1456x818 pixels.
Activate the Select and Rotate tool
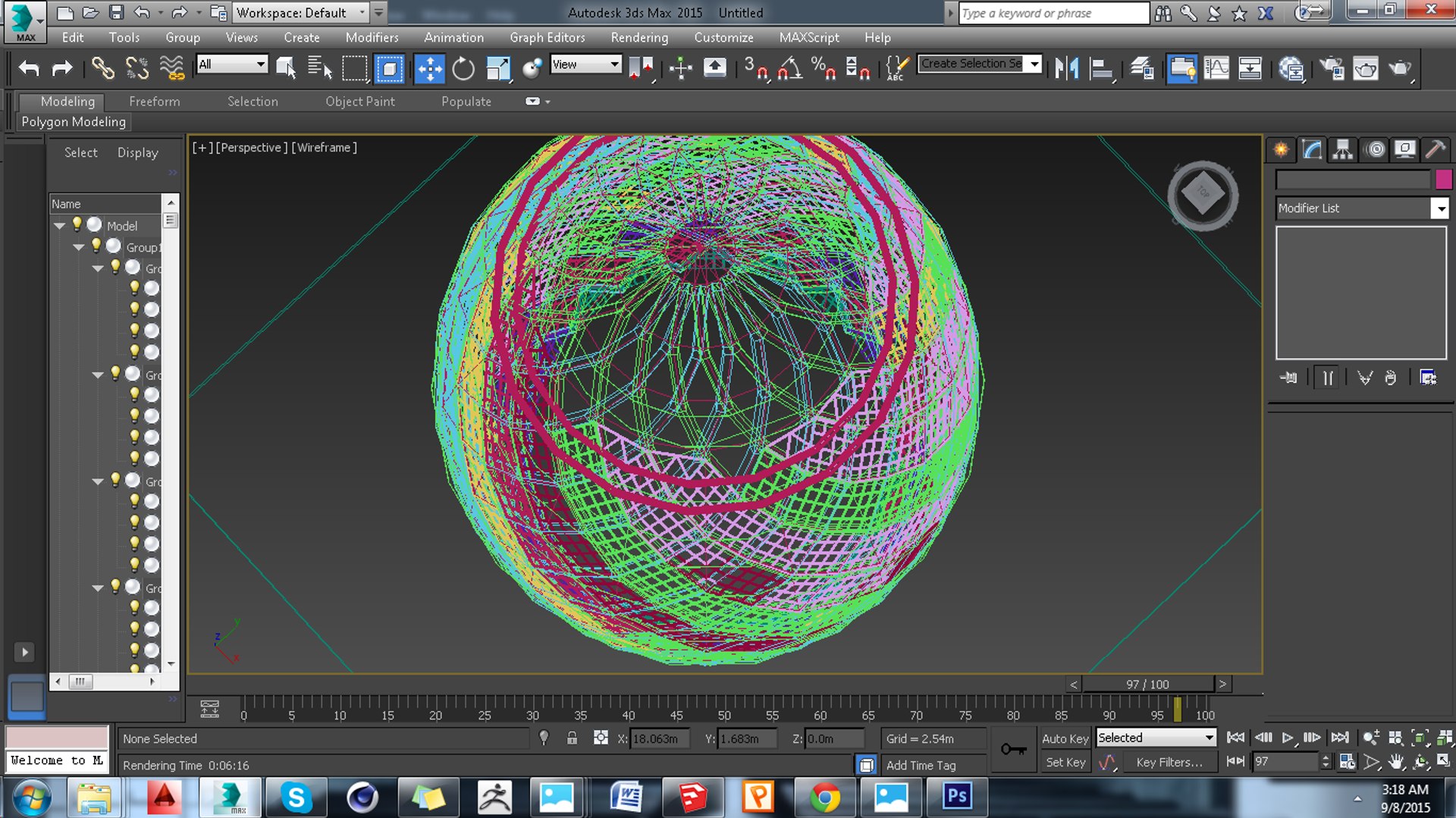pyautogui.click(x=463, y=68)
